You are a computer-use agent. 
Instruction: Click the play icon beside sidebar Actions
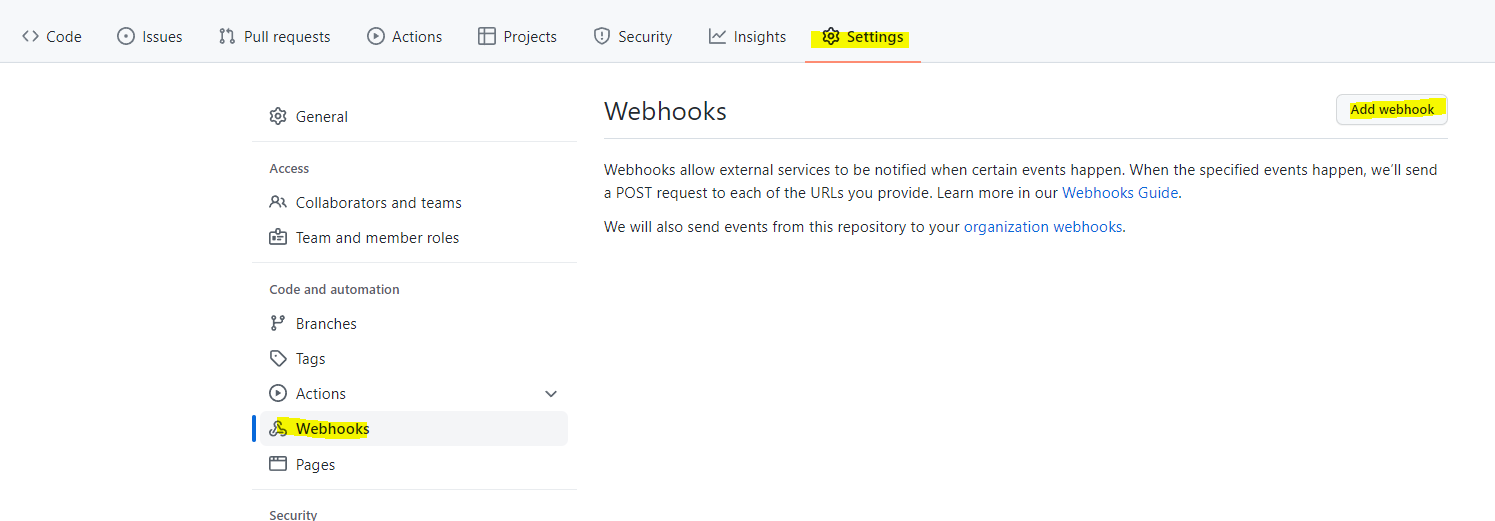[x=278, y=393]
